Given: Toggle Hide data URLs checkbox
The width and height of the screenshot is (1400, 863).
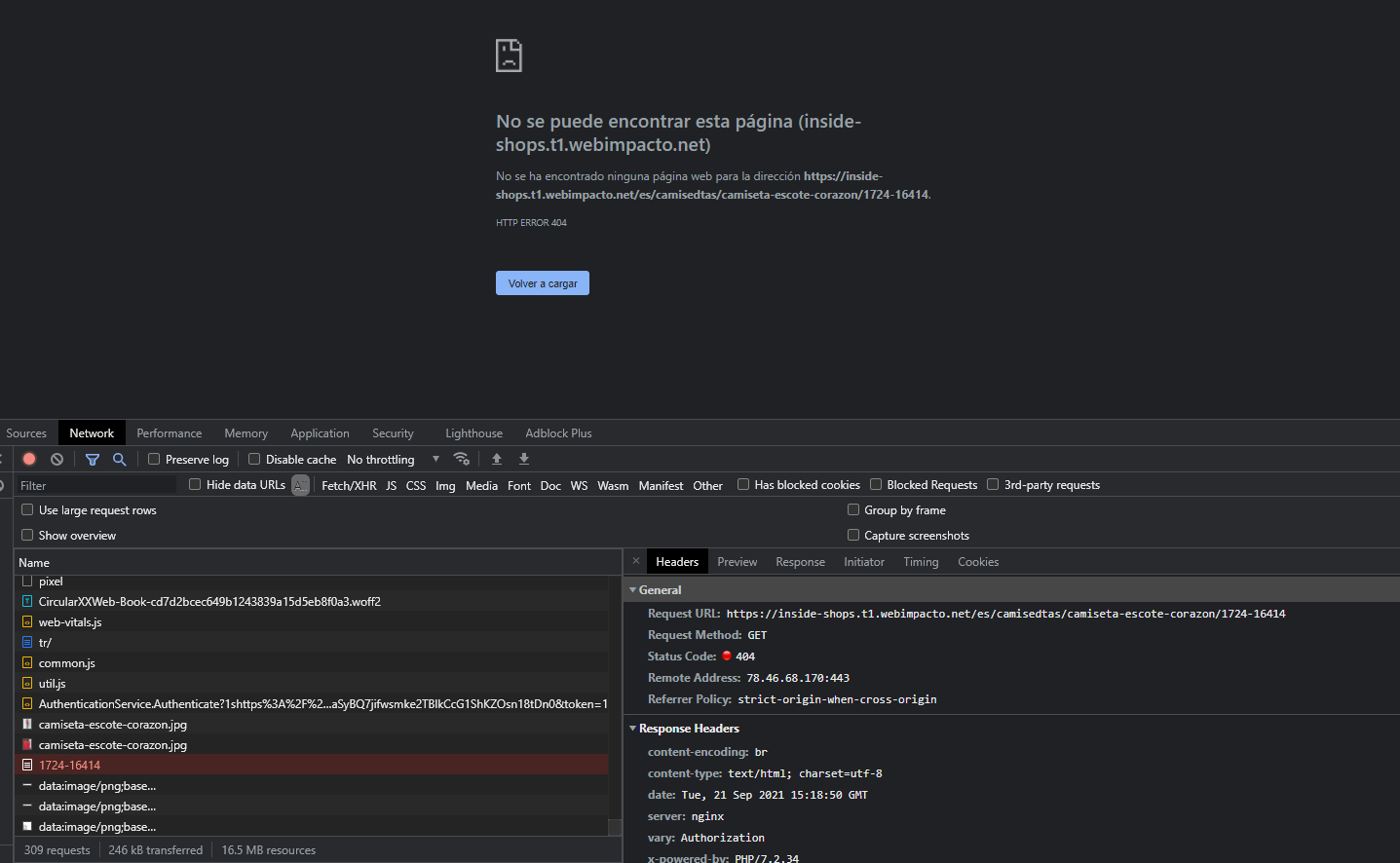Looking at the screenshot, I should 195,484.
